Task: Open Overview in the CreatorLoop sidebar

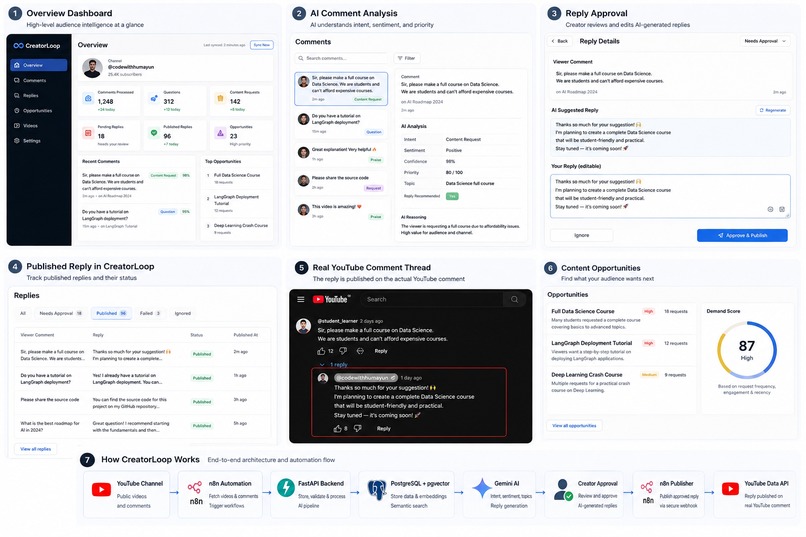Action: pos(39,65)
